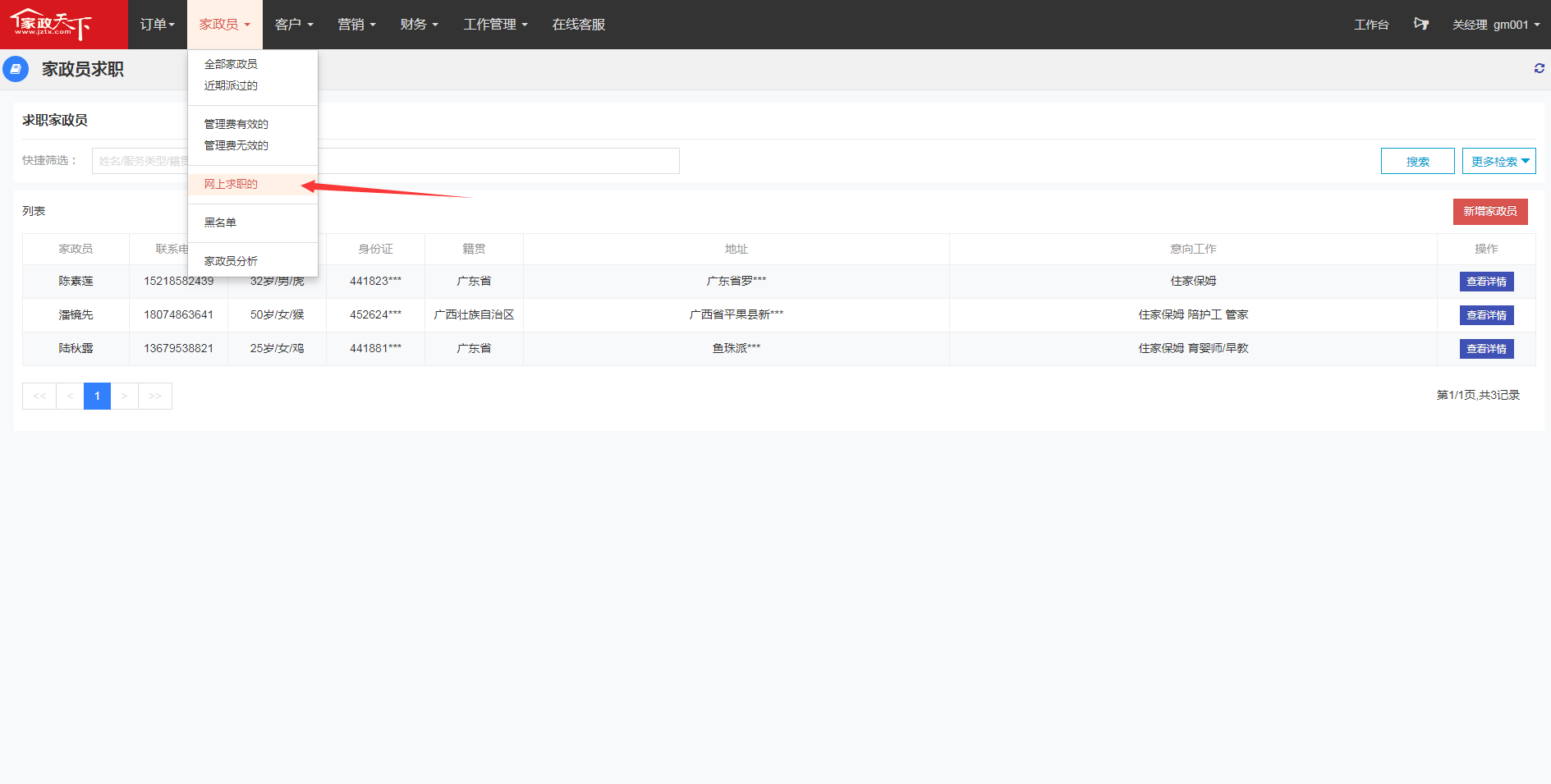
Task: Click the notification icon beside 工作台
Action: [x=1420, y=24]
